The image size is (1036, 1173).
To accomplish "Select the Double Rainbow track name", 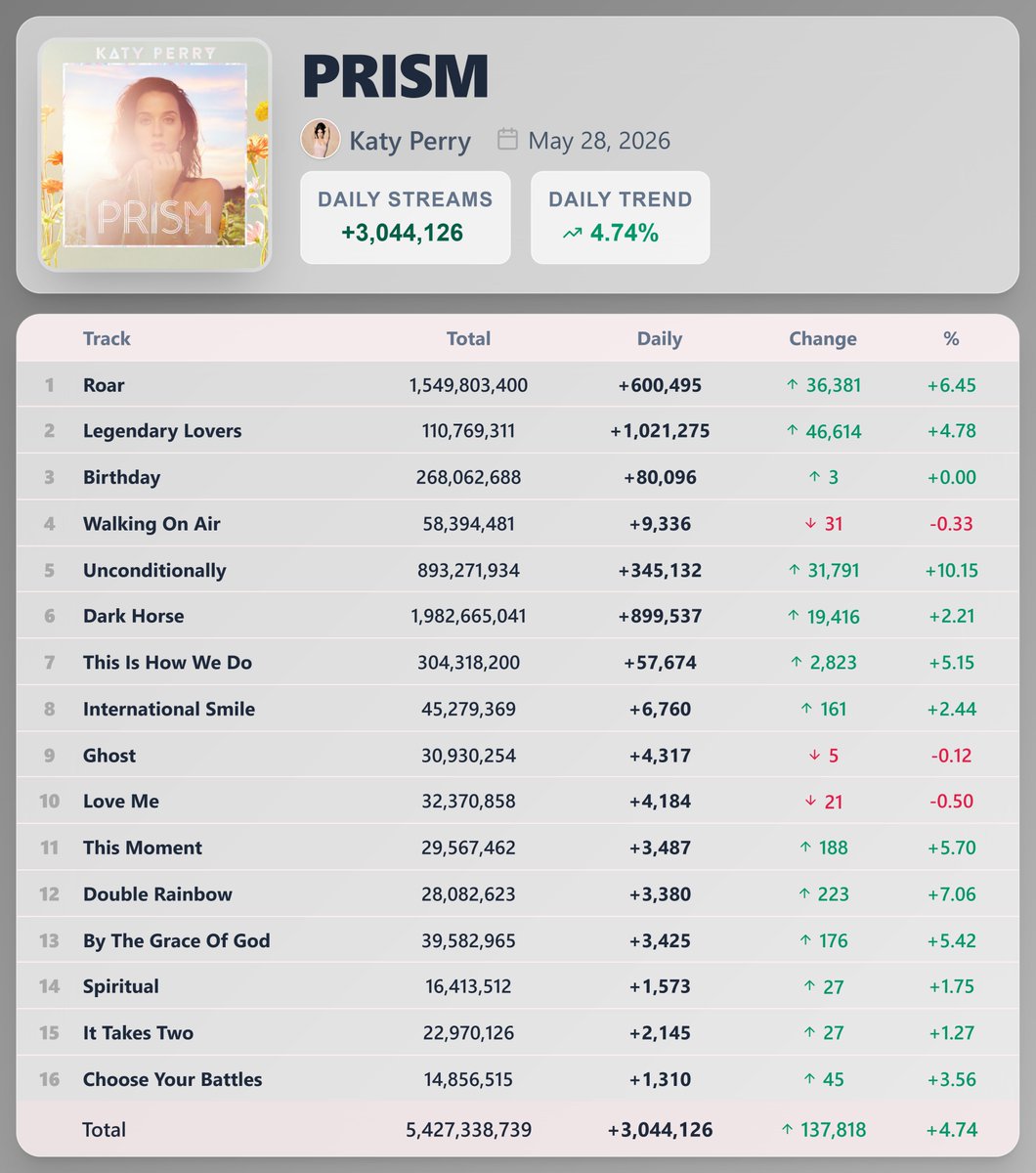I will click(x=157, y=894).
